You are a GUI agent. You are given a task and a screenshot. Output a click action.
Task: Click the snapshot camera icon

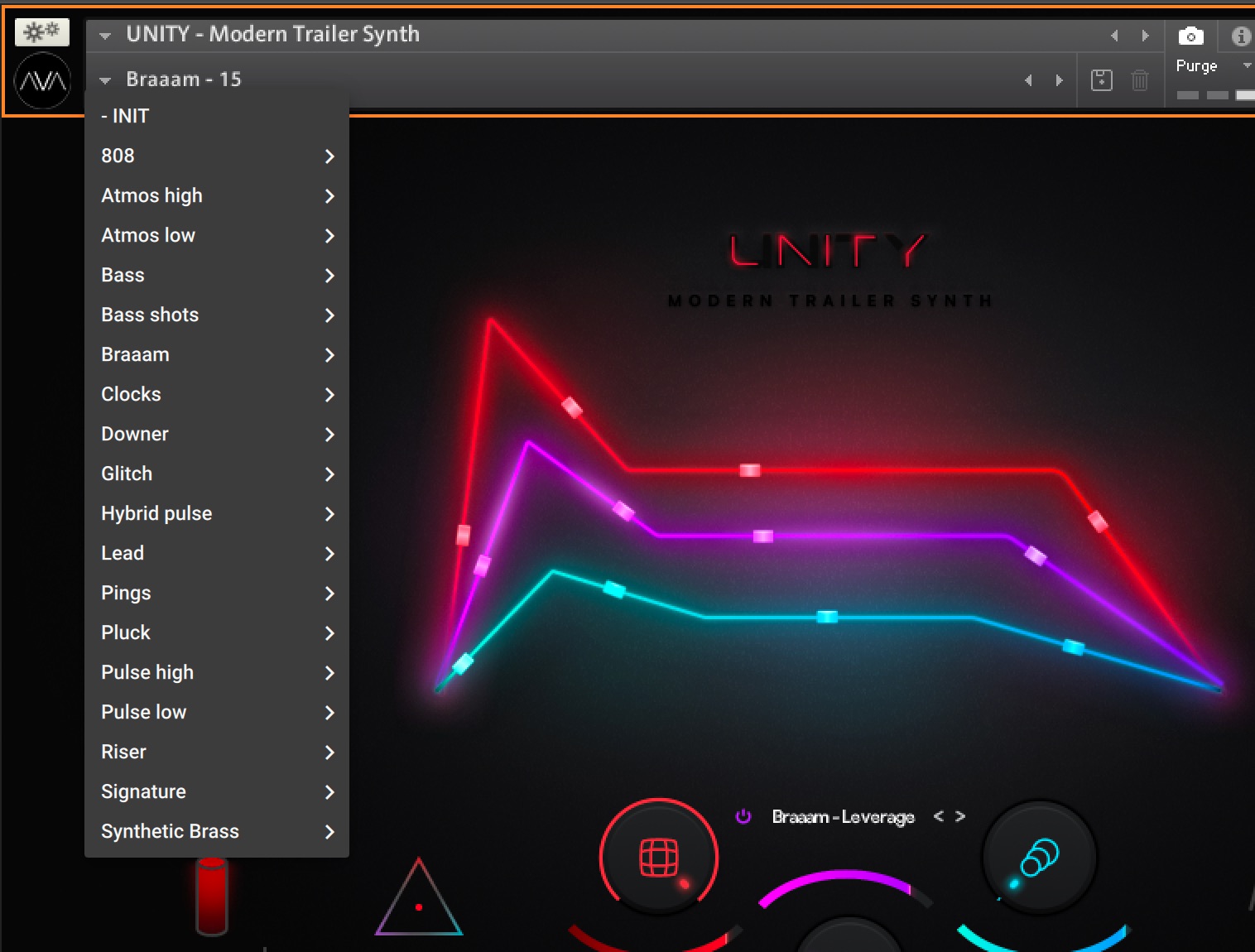pos(1192,36)
